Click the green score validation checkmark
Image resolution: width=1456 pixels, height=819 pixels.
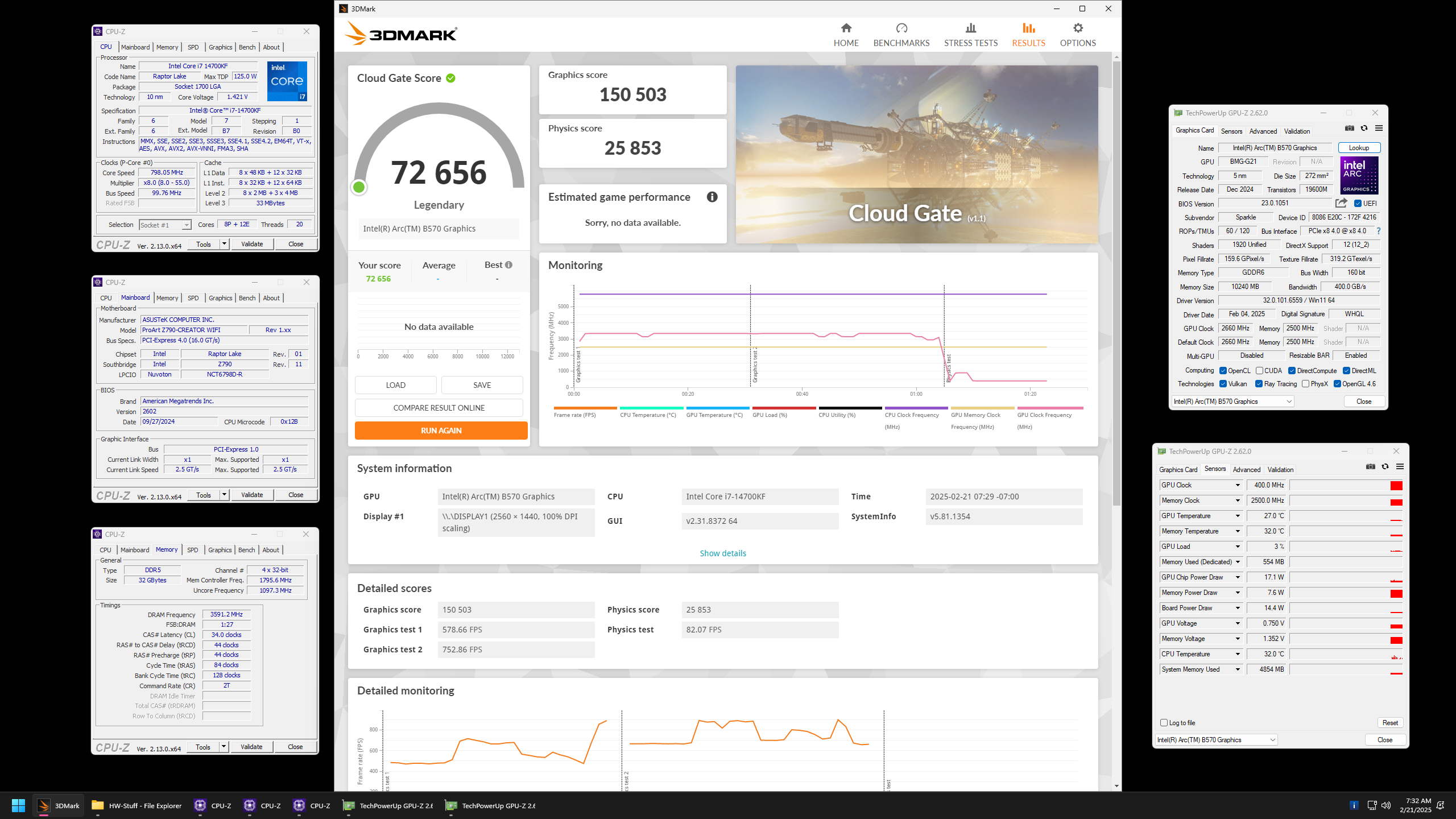[450, 78]
